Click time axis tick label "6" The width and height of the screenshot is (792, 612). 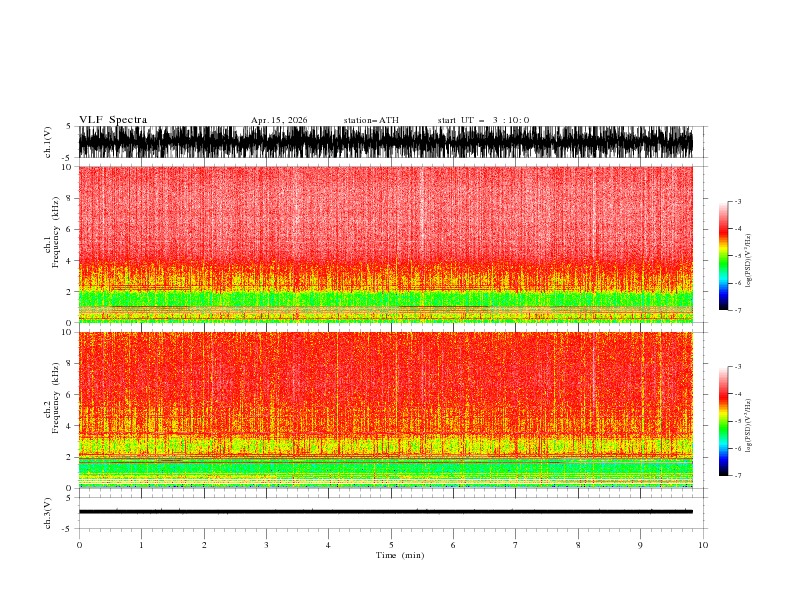(x=453, y=545)
